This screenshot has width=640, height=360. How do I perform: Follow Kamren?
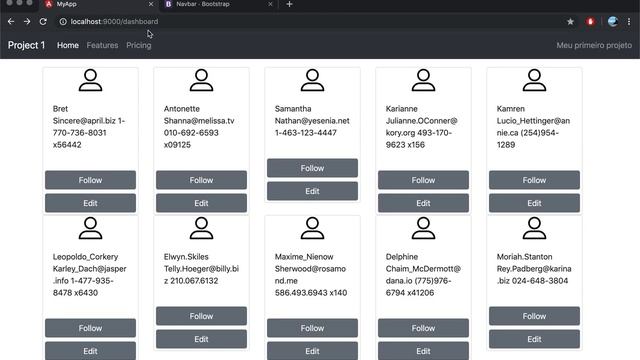tap(534, 180)
